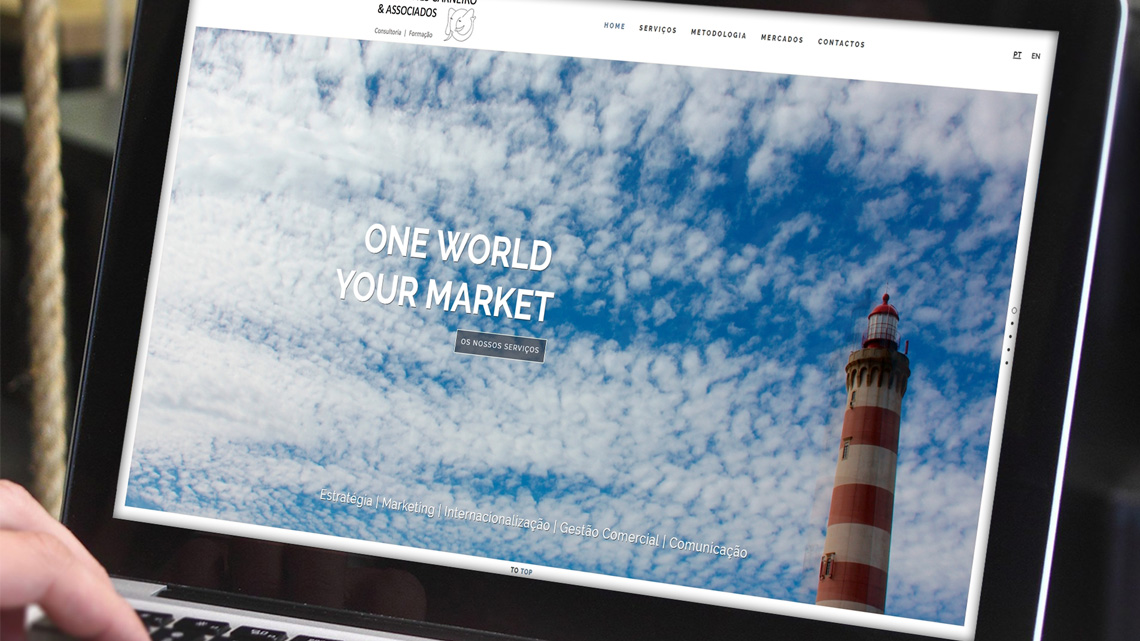The height and width of the screenshot is (641, 1140).
Task: Jump to last section via dot navigation
Action: tap(1007, 363)
